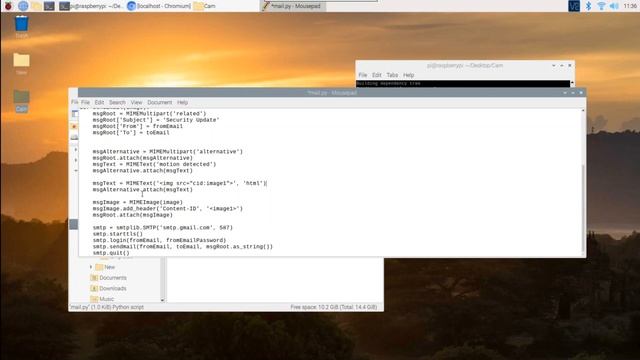Switch to the Cam folder taskbar entry

[x=205, y=6]
